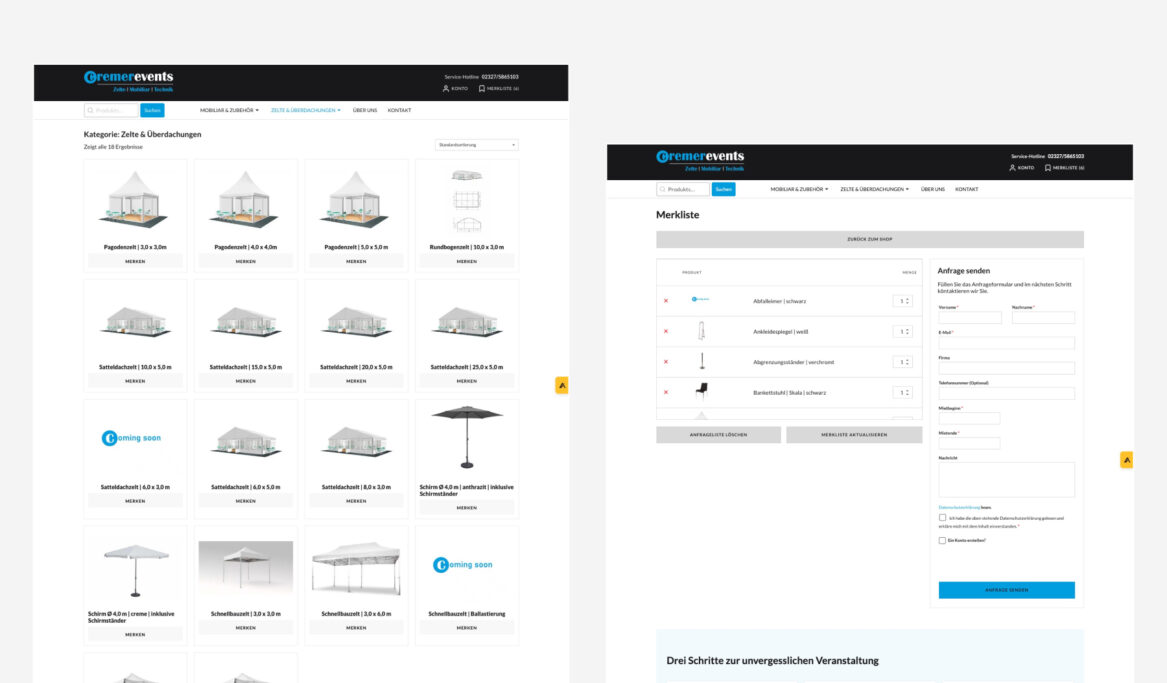Open Über Uns on the category page

[365, 110]
